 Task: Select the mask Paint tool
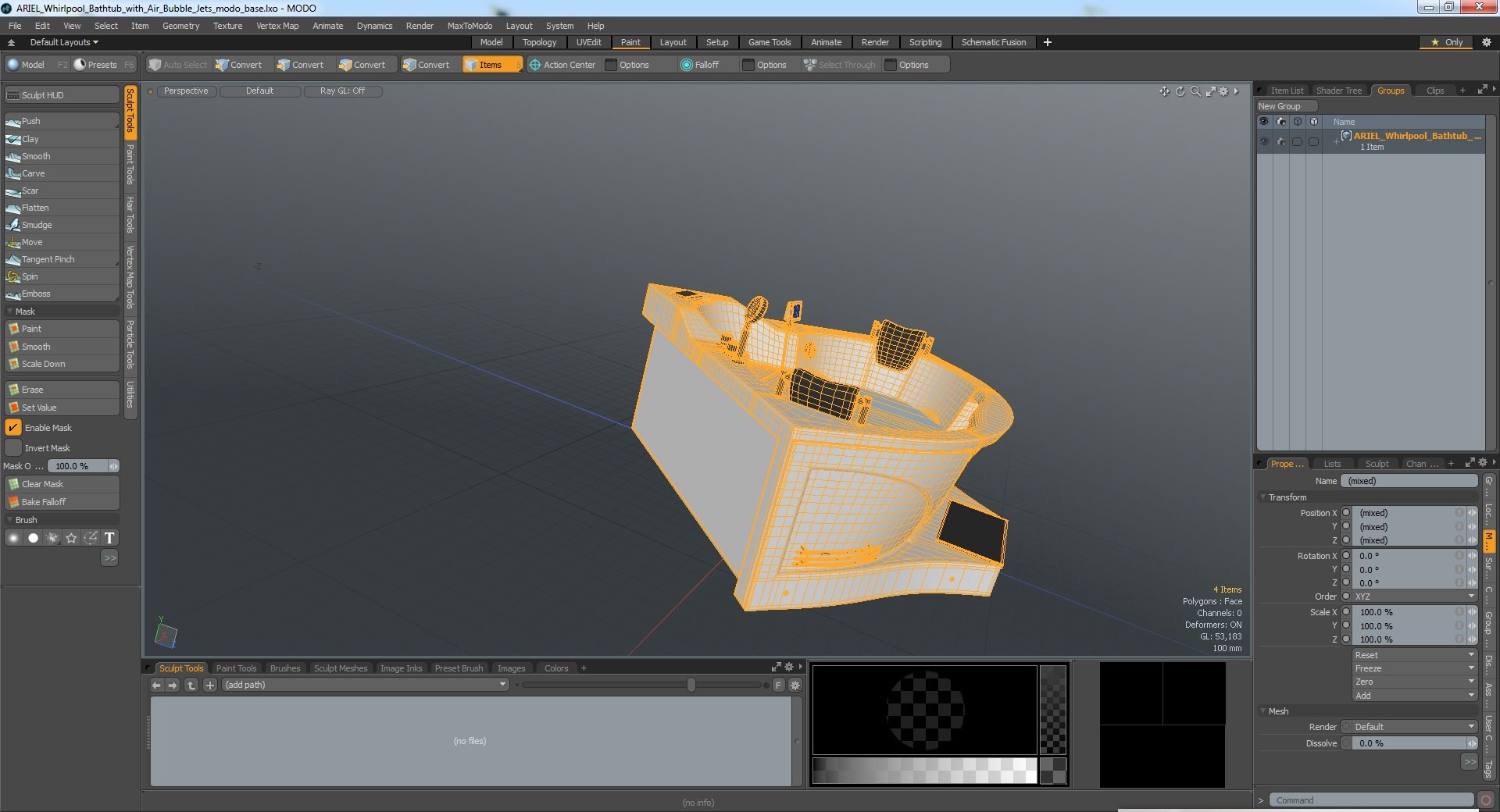[62, 329]
